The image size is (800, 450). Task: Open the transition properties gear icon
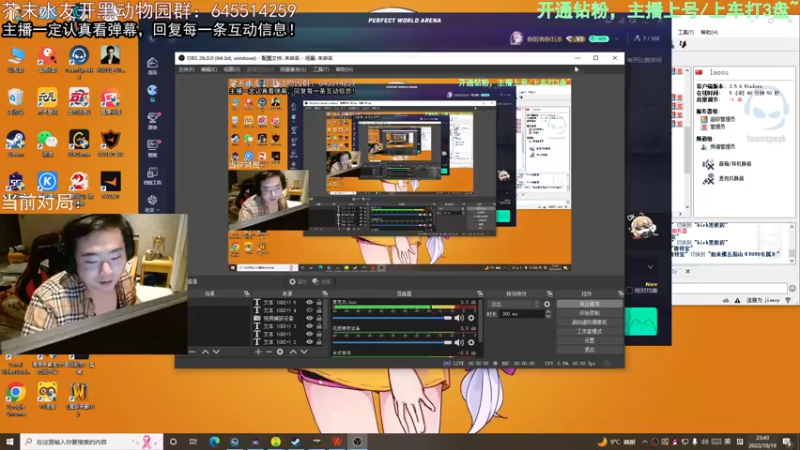(x=547, y=304)
